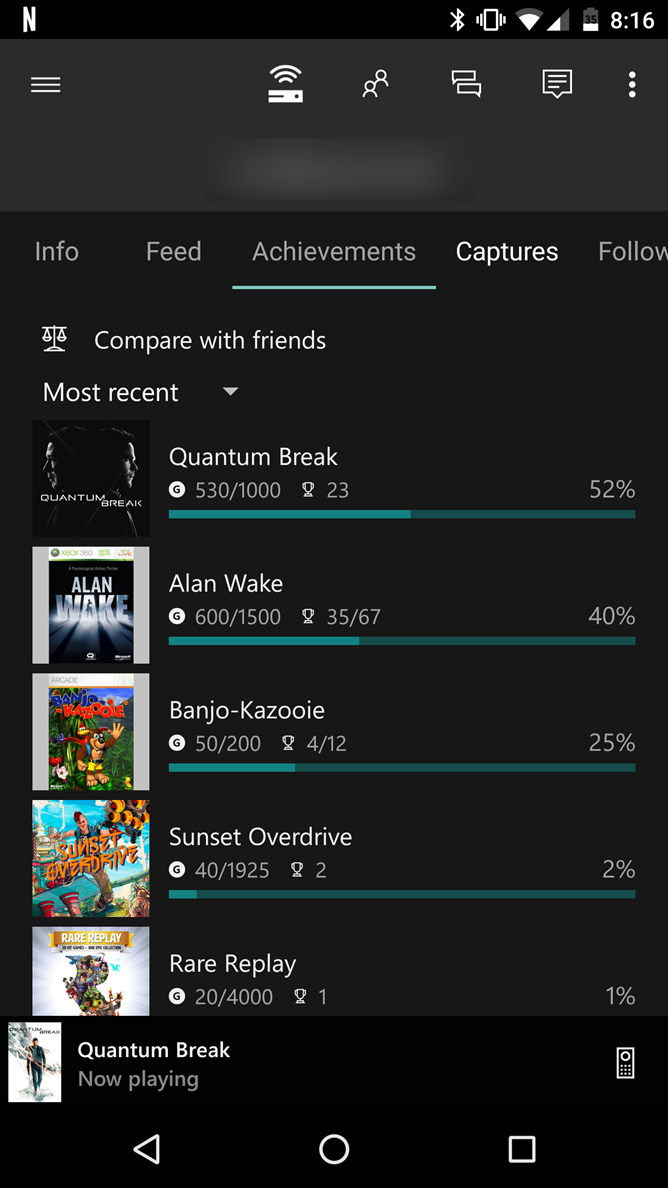
Task: Open the messages conversations icon
Action: 465,85
